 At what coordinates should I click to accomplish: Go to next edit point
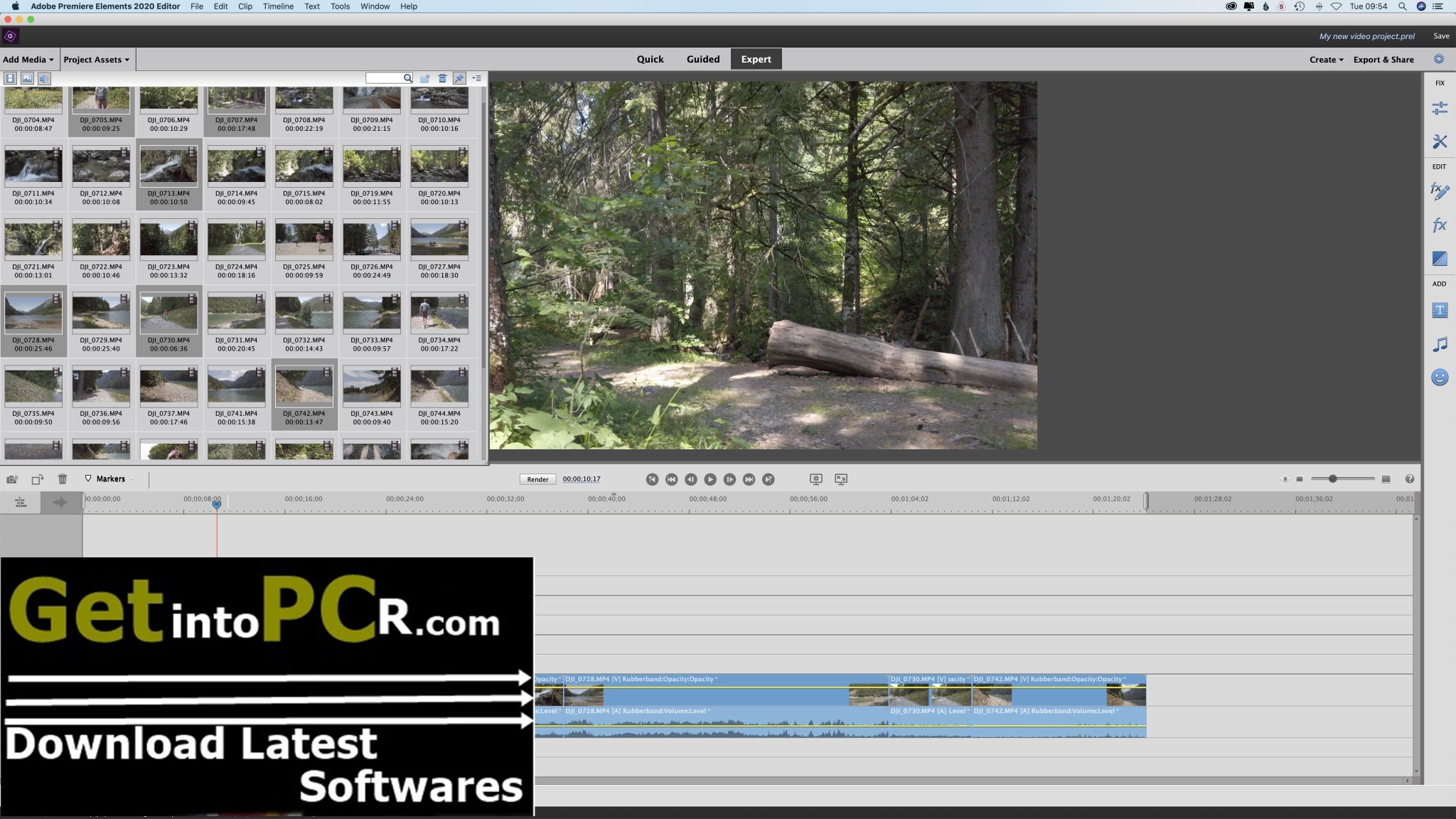click(768, 479)
